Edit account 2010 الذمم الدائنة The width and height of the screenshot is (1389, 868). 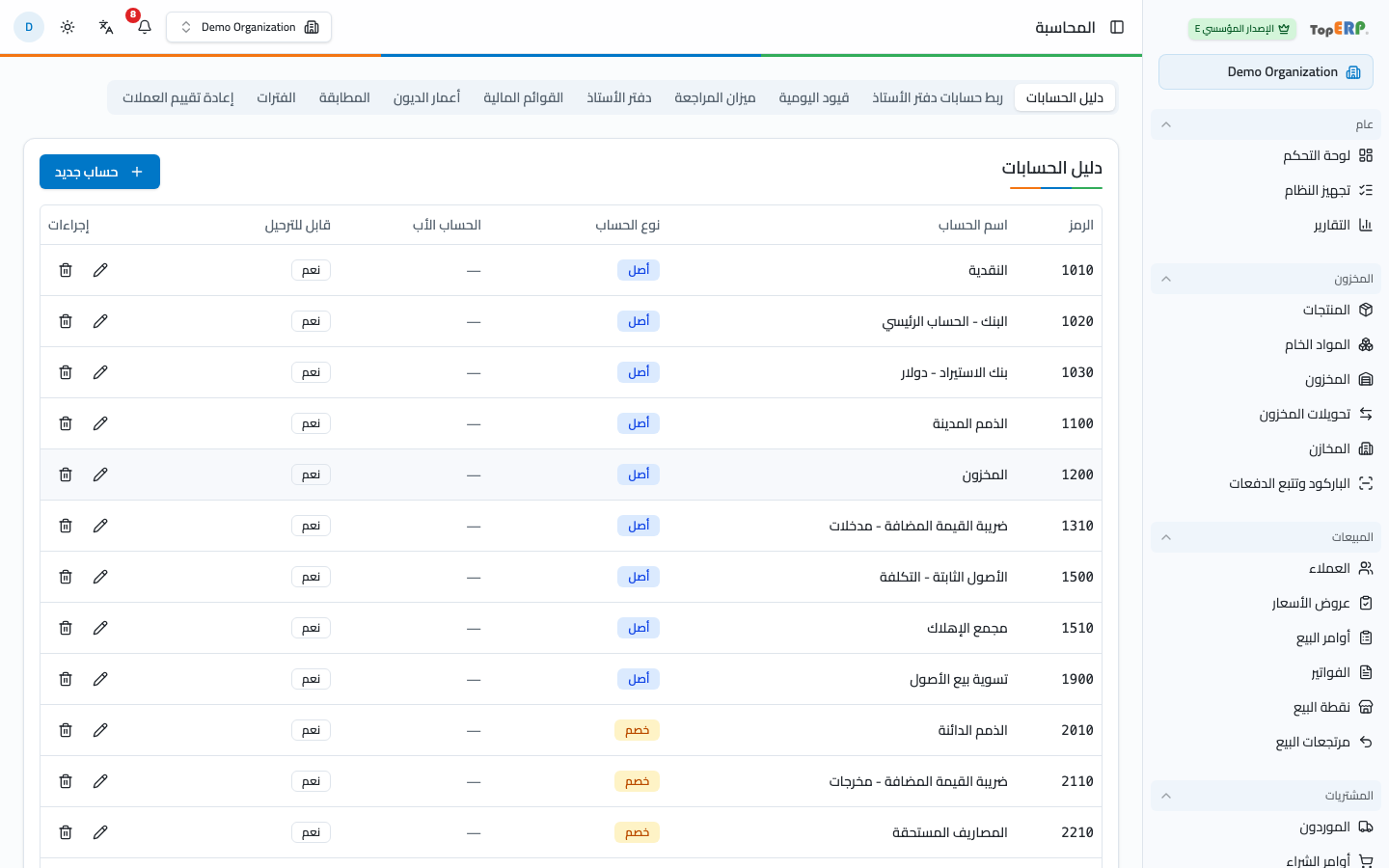point(100,730)
